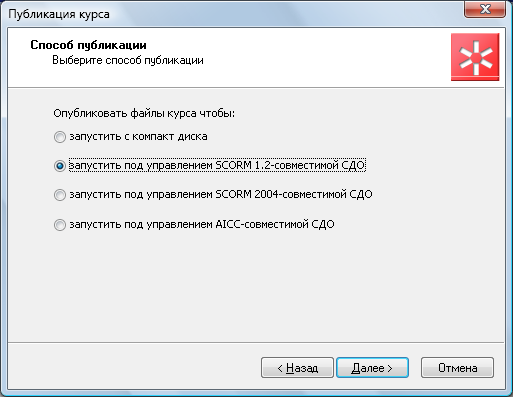Image resolution: width=513 pixels, height=397 pixels.
Task: Enable the SCORM 2004 radio circle
Action: point(60,195)
